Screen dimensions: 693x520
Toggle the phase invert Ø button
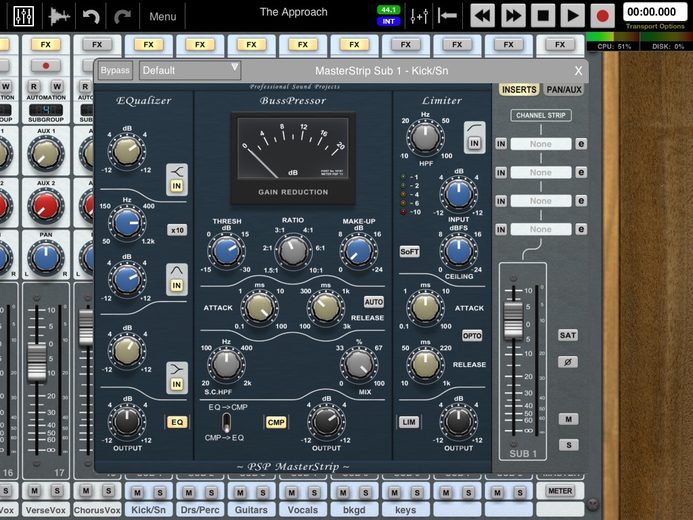pyautogui.click(x=568, y=362)
